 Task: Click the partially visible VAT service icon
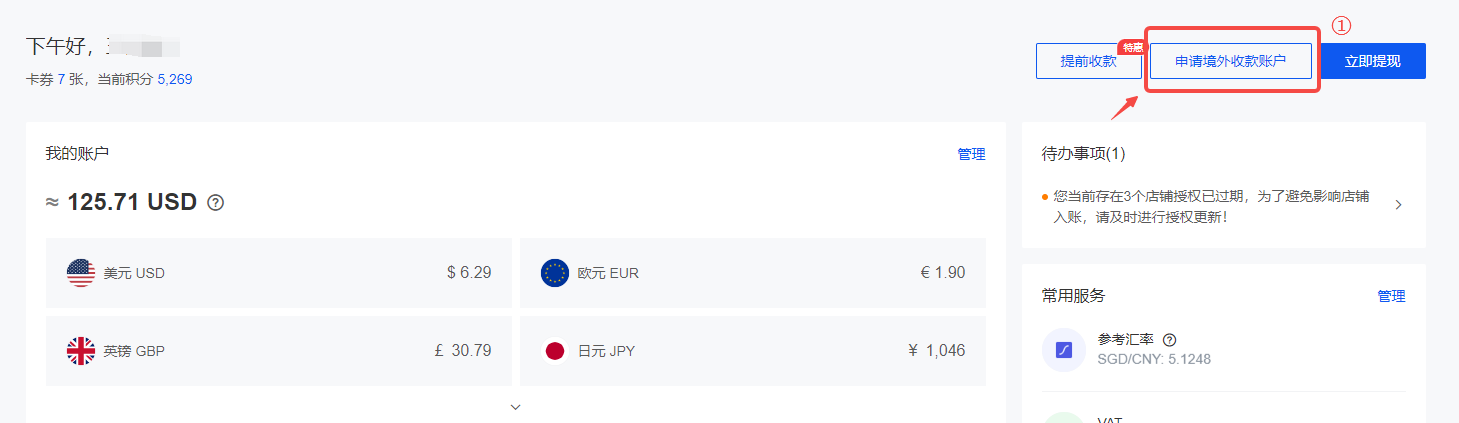[x=1064, y=418]
